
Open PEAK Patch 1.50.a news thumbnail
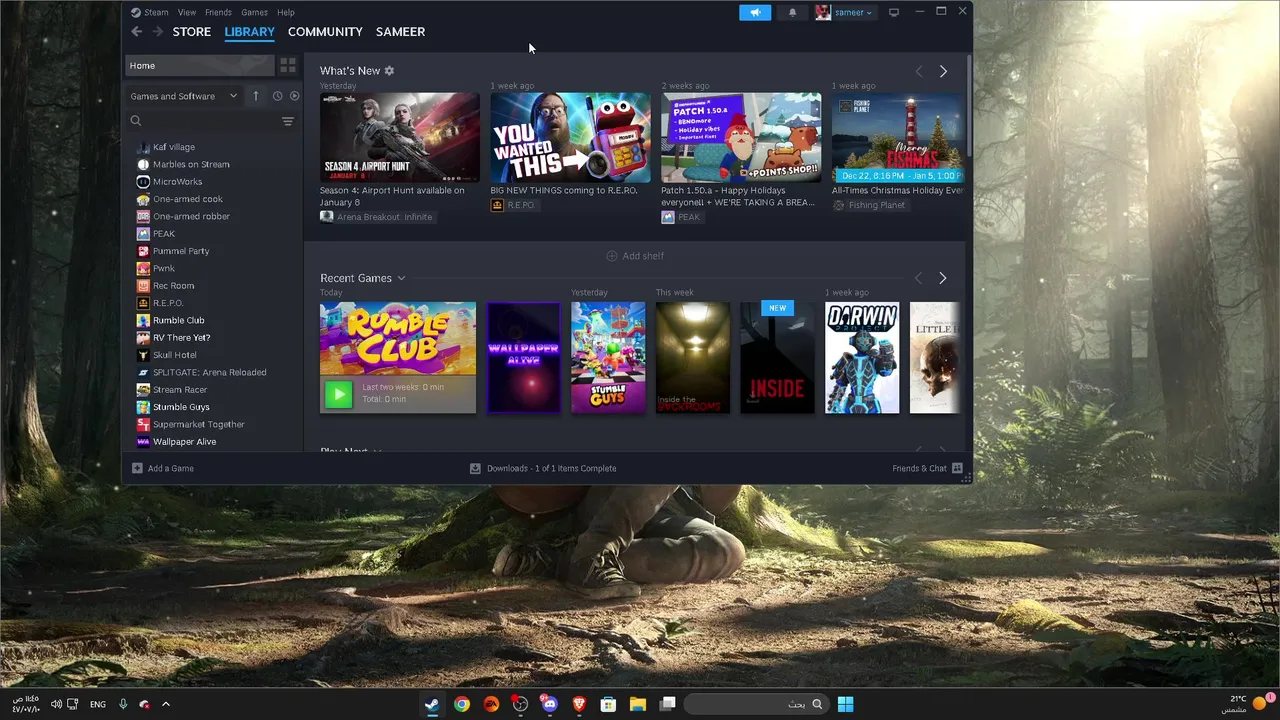click(741, 138)
